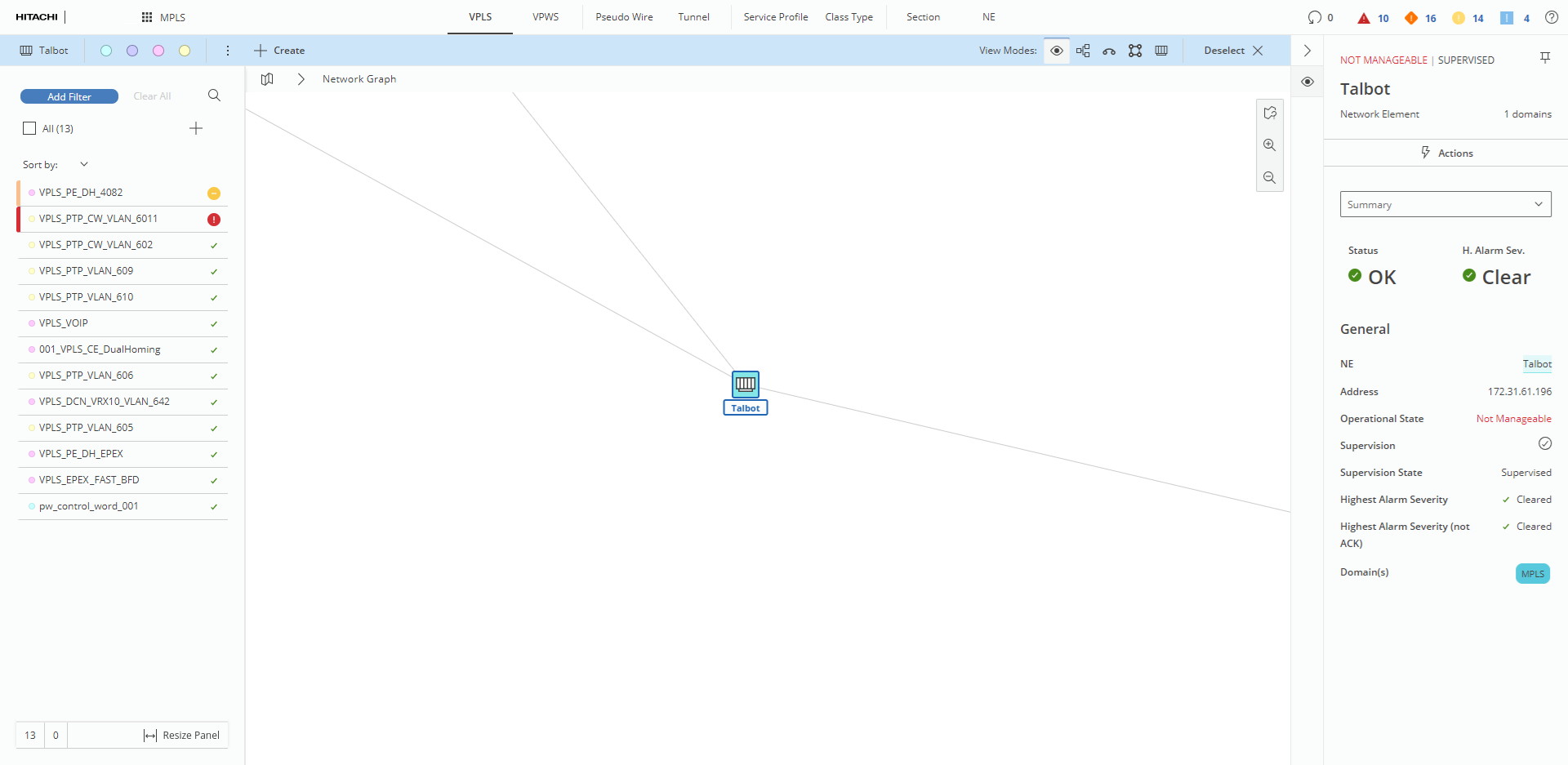Open the apps grid launcher icon
Screen dimensions: 1568x765
coord(147,17)
